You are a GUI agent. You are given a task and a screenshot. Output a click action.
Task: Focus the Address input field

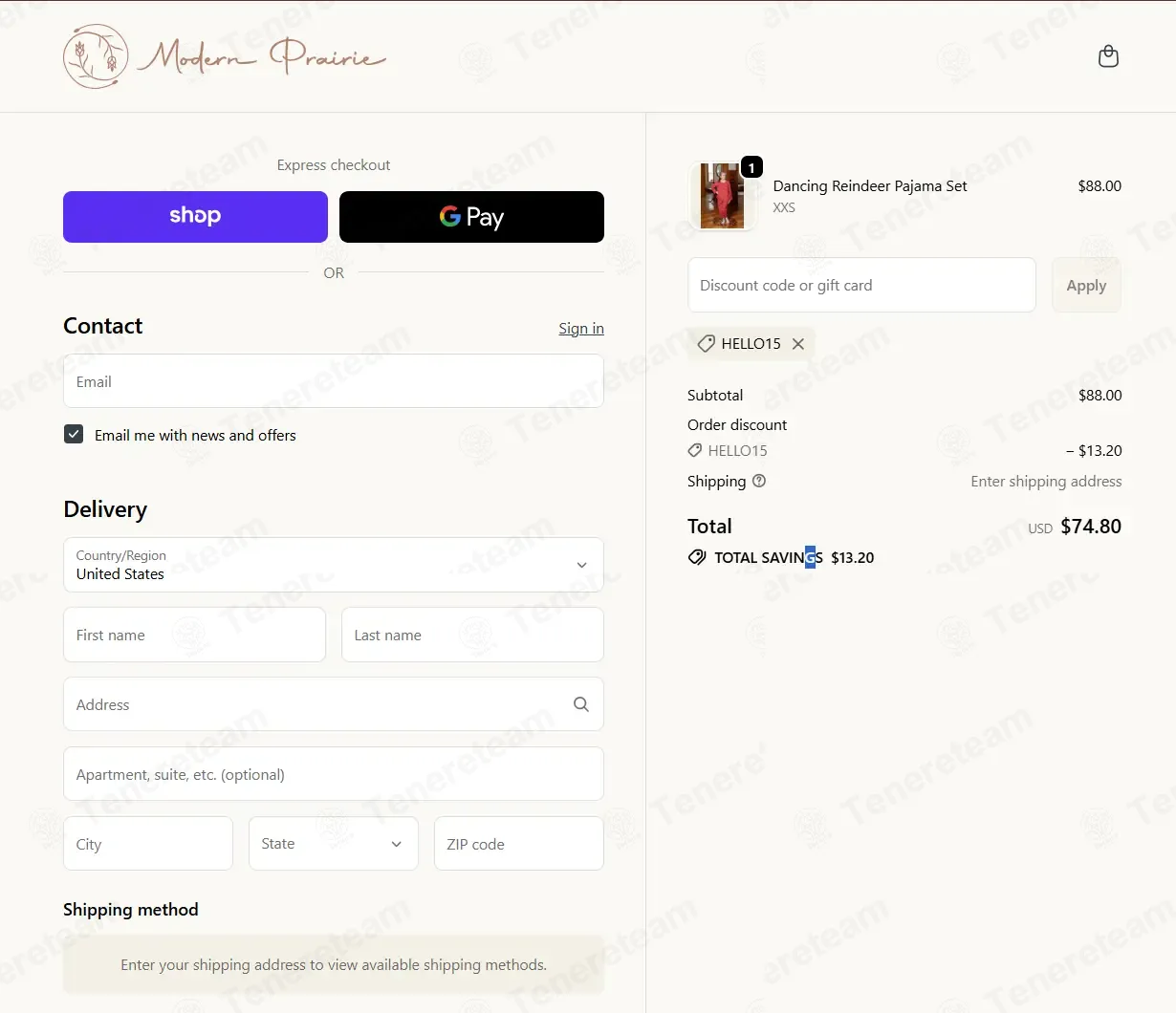334,704
